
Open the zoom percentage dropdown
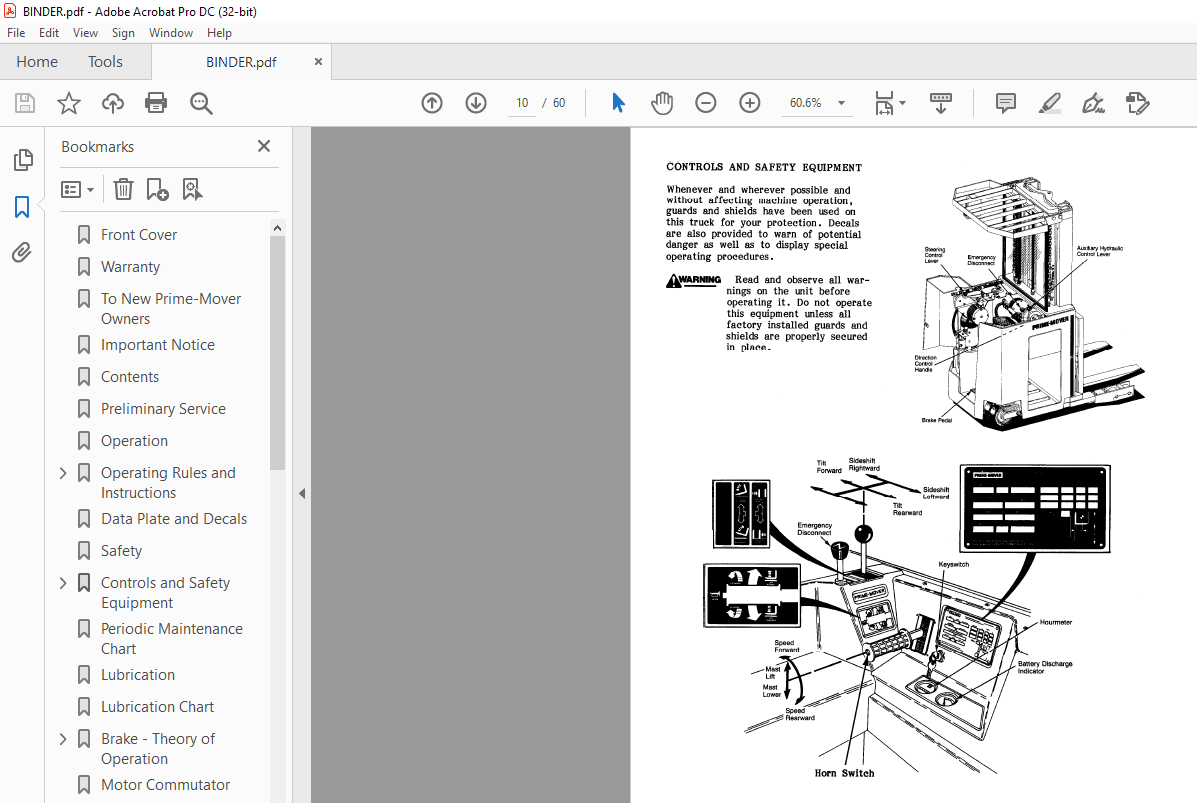click(x=841, y=103)
